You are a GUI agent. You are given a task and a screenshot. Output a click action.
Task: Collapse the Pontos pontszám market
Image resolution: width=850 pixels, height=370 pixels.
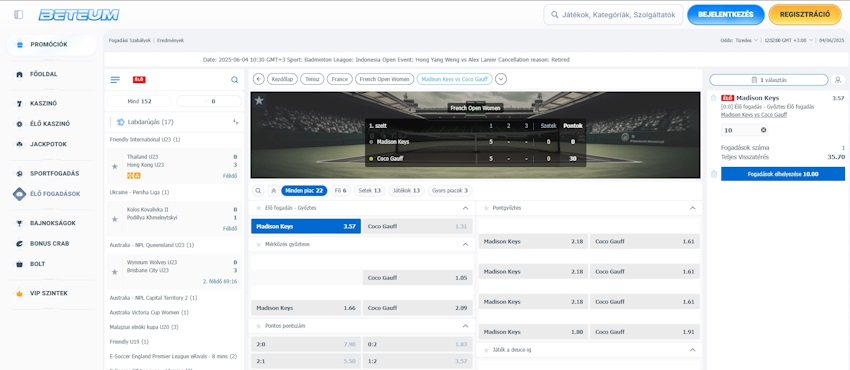coord(465,326)
